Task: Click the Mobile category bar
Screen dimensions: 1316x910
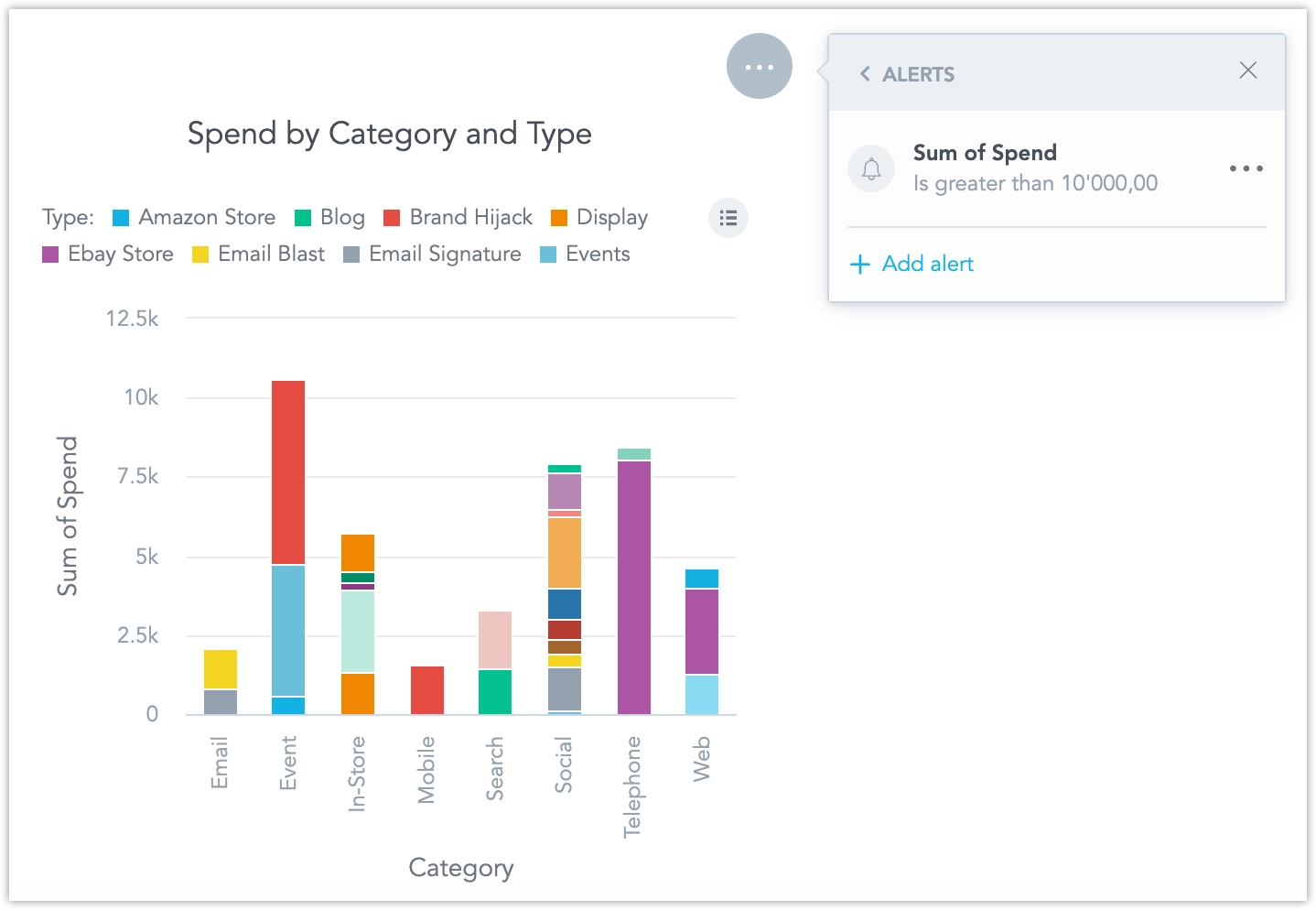Action: click(427, 690)
